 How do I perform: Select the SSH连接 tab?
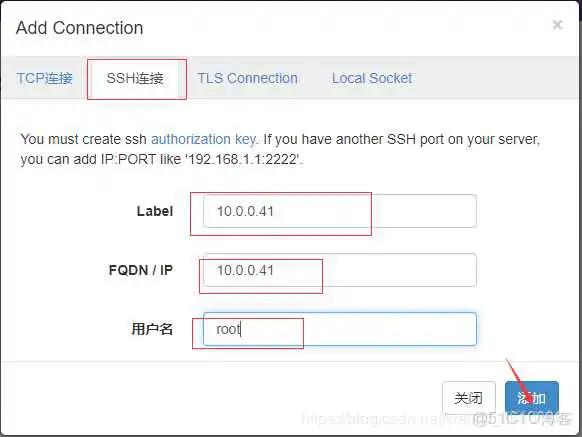tap(135, 78)
